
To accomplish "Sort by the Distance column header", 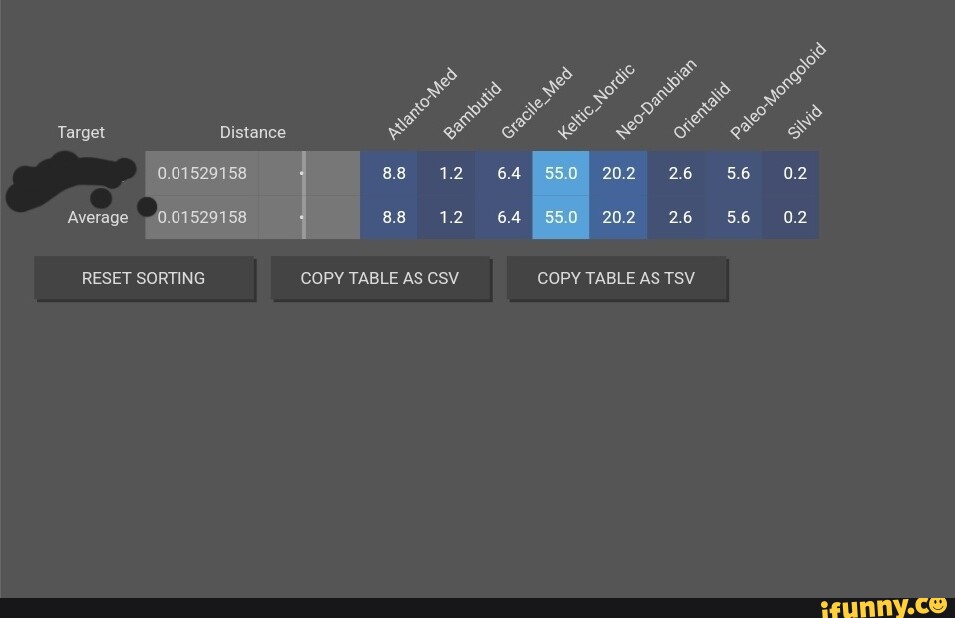I will (252, 132).
